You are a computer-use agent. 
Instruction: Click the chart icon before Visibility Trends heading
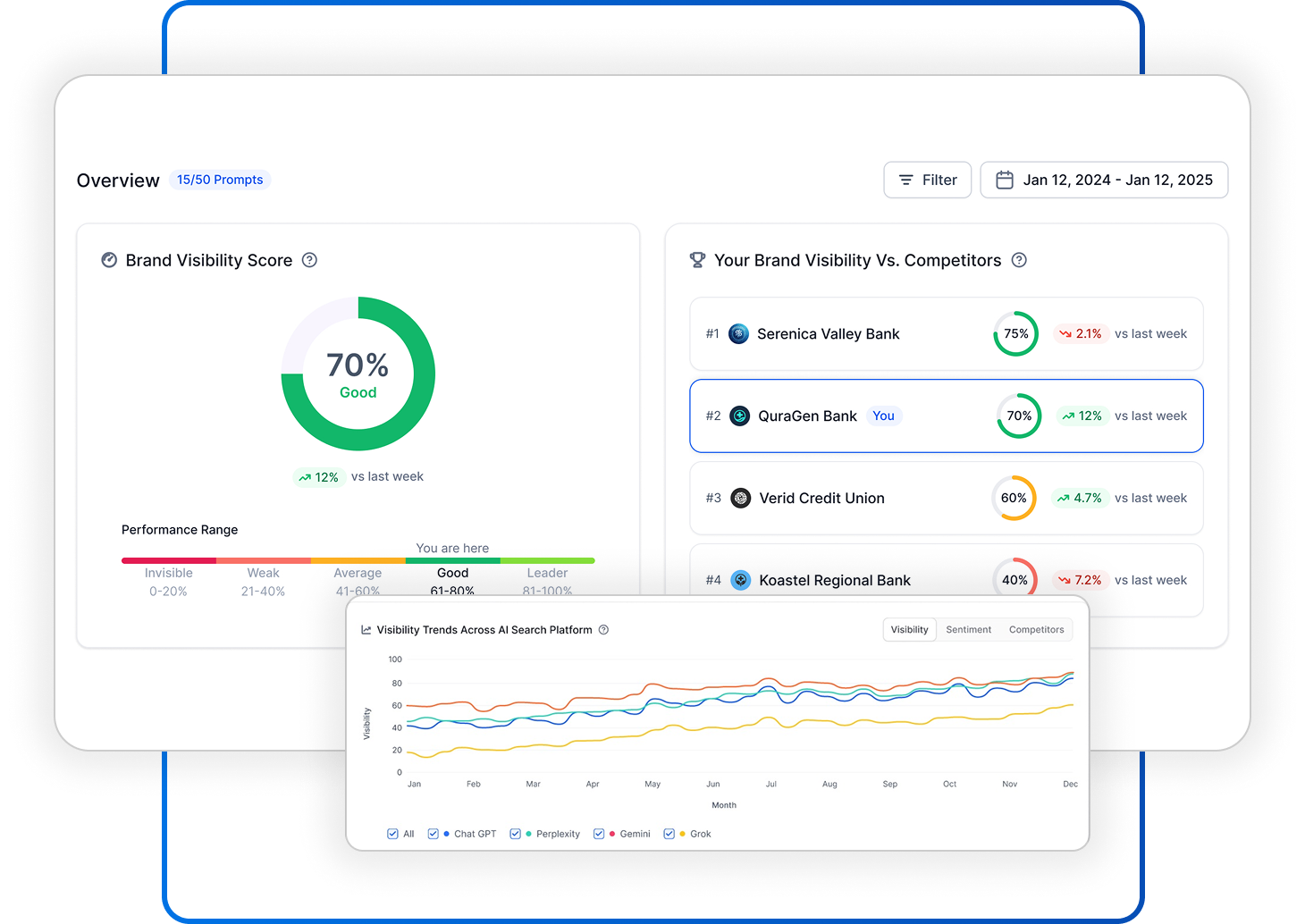click(x=366, y=629)
